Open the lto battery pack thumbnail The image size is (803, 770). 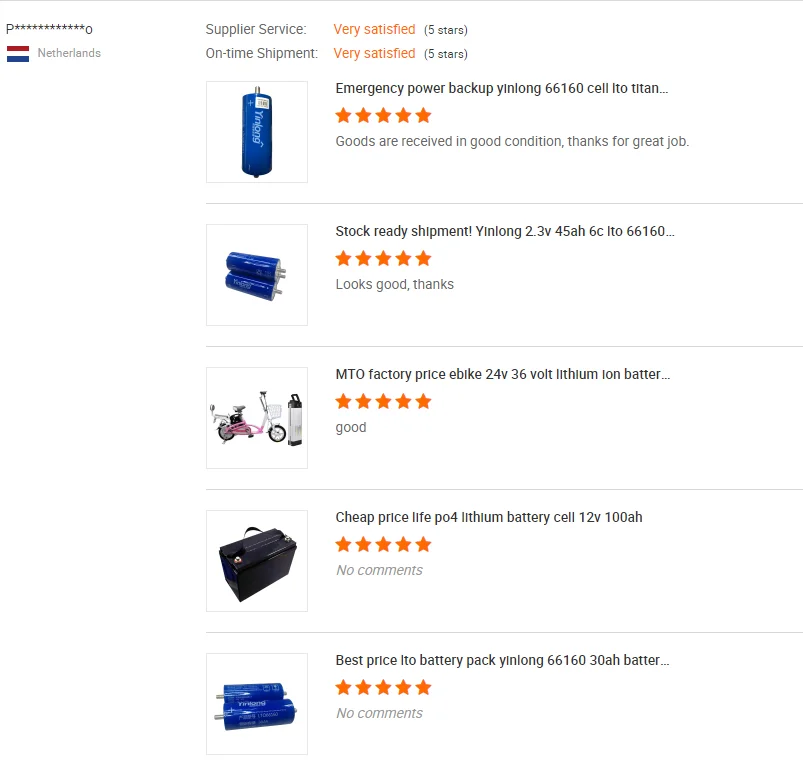(x=257, y=704)
